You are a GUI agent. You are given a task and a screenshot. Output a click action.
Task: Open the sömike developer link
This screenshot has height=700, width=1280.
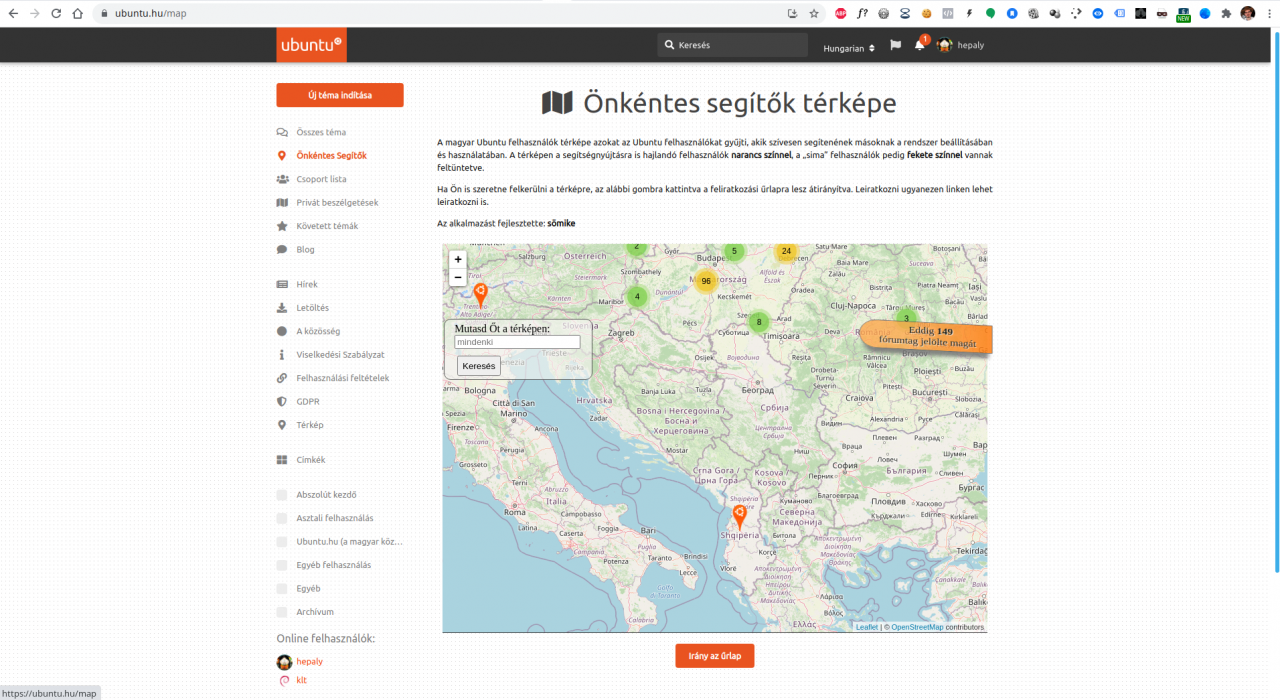coord(561,223)
